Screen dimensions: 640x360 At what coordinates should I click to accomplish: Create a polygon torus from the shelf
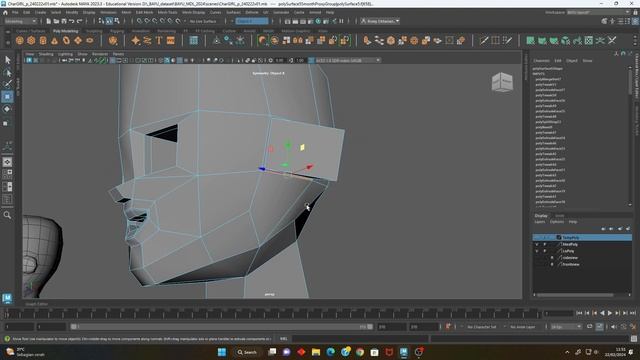66,40
